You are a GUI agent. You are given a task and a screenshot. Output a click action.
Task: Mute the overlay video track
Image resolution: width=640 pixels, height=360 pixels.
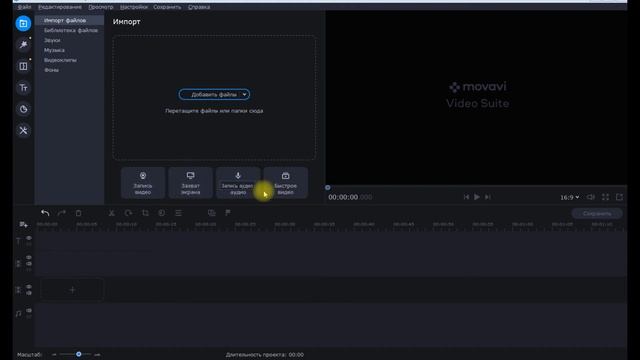tap(29, 264)
